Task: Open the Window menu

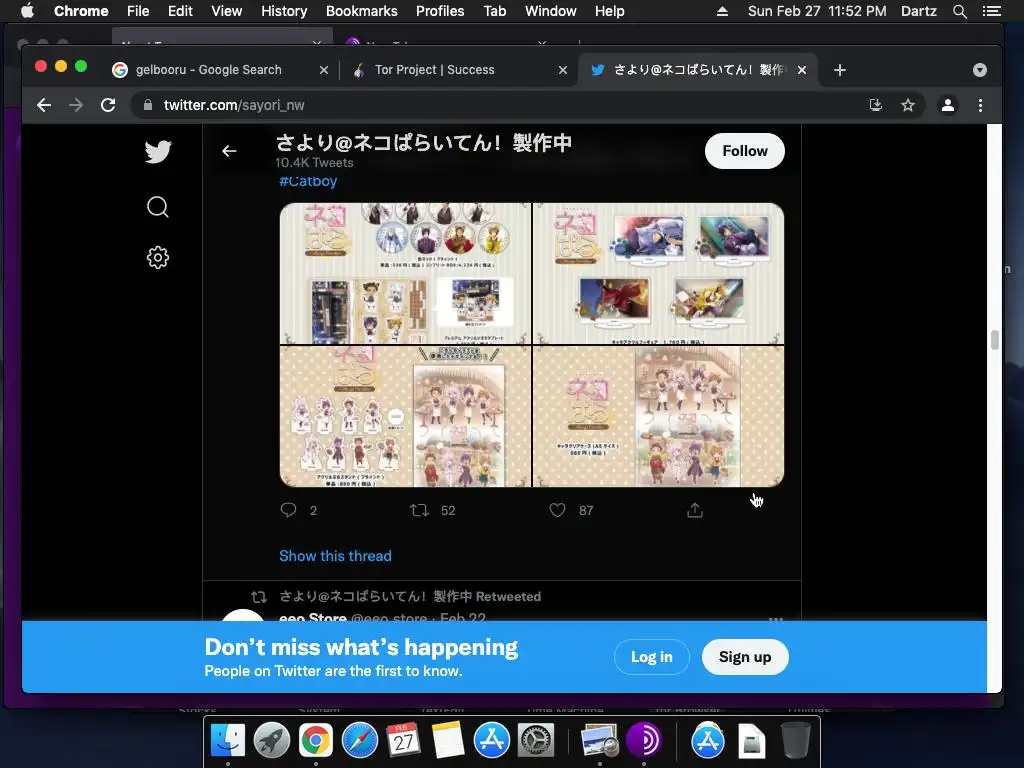Action: [x=551, y=11]
